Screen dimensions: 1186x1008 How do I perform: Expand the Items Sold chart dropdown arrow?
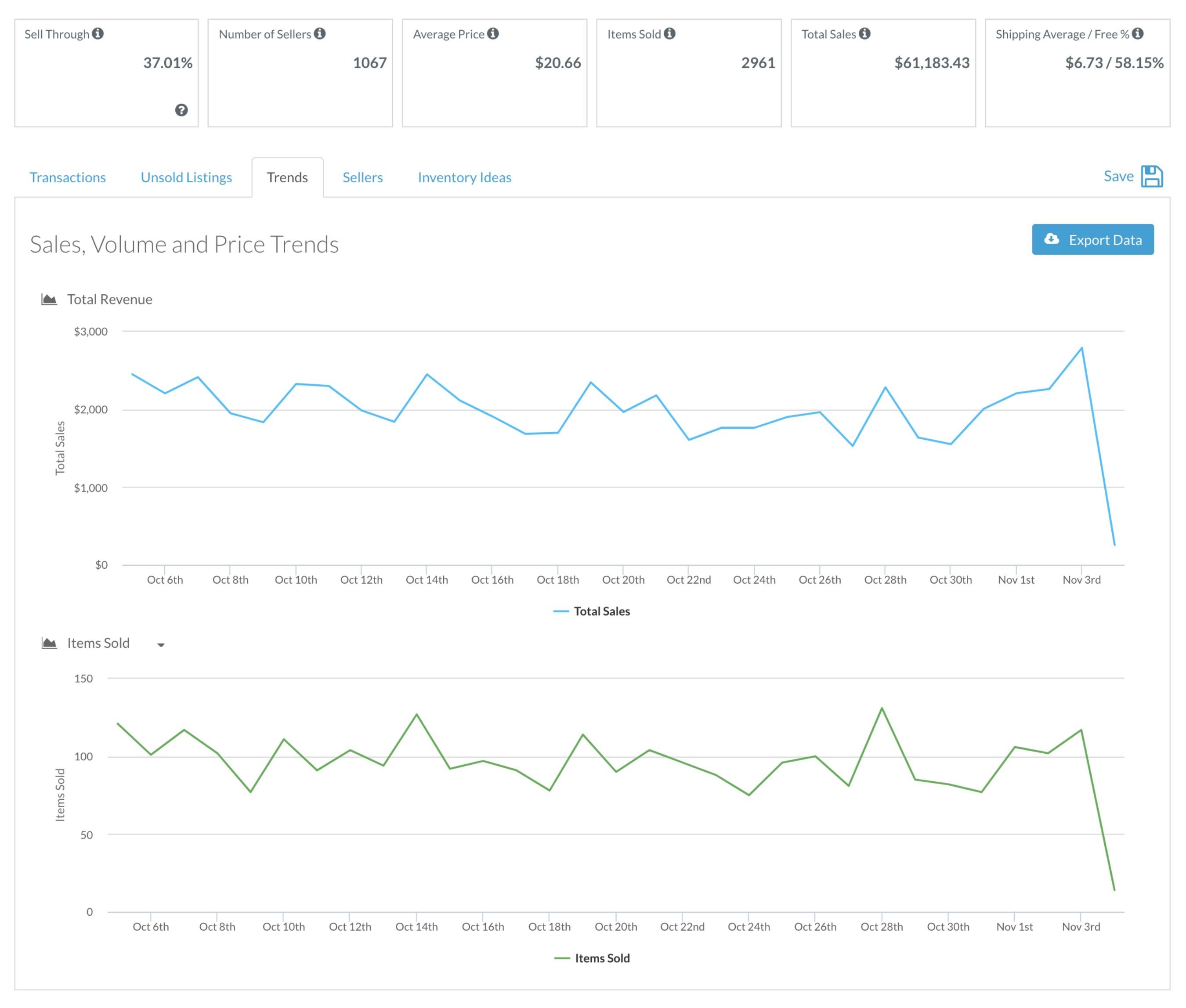pos(161,645)
